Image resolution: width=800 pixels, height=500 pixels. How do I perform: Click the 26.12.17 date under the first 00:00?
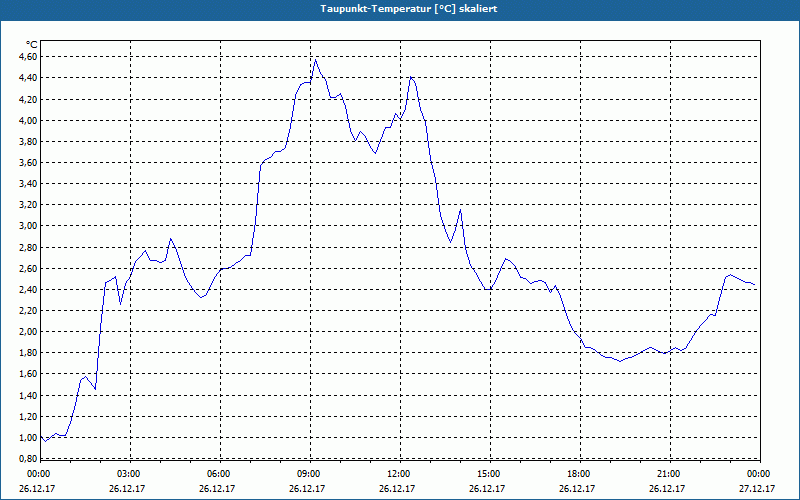click(x=38, y=488)
